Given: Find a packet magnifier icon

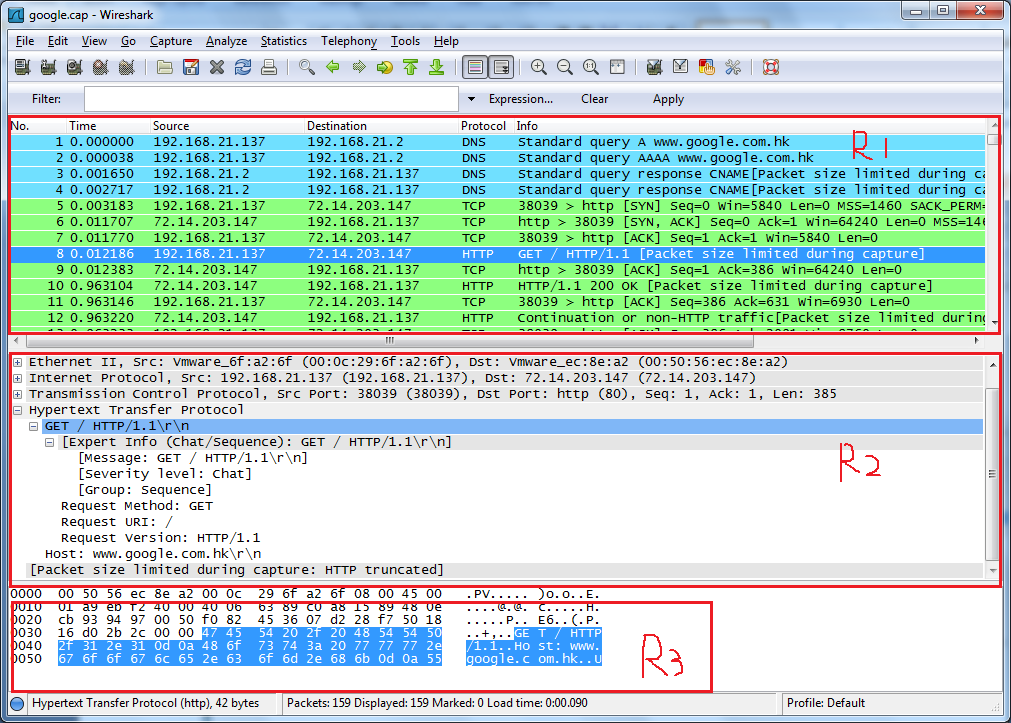Looking at the screenshot, I should [307, 67].
